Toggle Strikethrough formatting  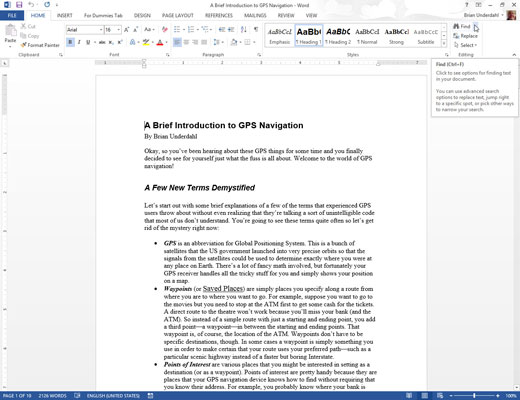point(102,42)
